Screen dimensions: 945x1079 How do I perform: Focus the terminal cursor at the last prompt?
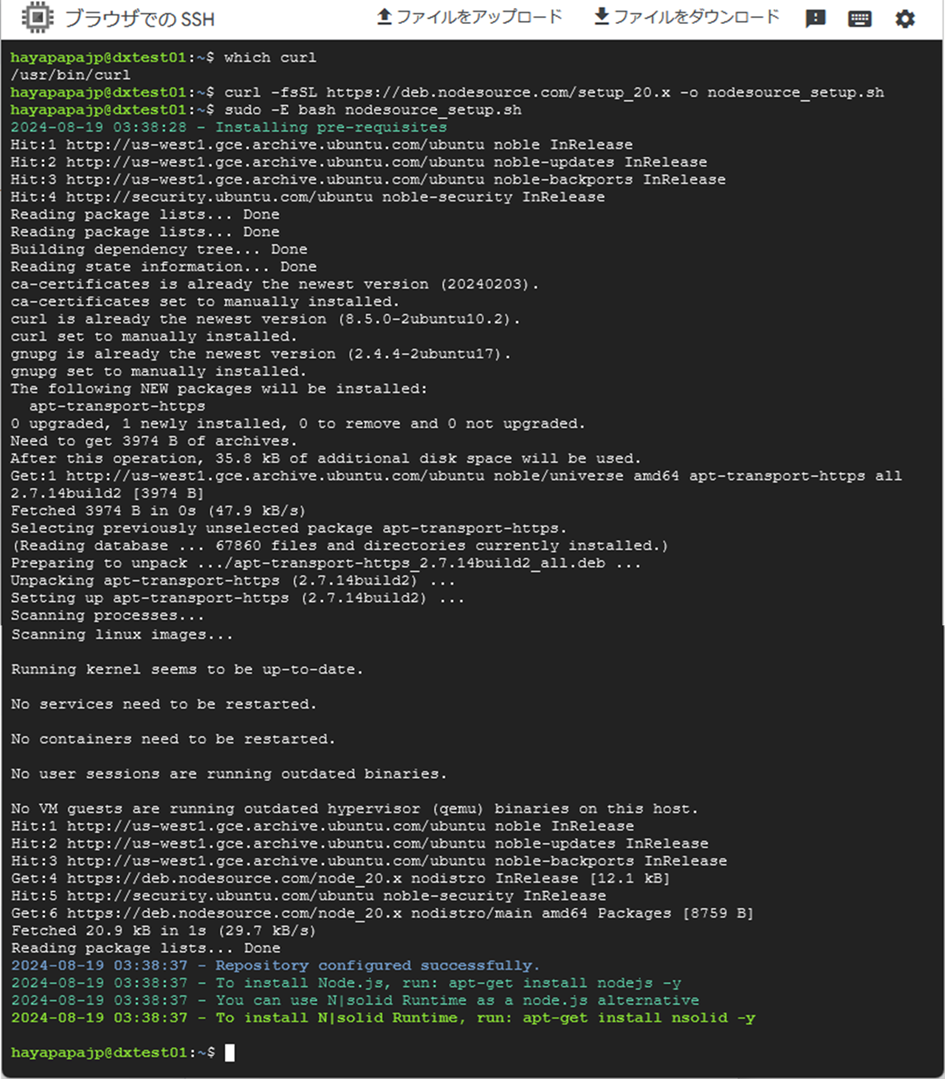[230, 1052]
